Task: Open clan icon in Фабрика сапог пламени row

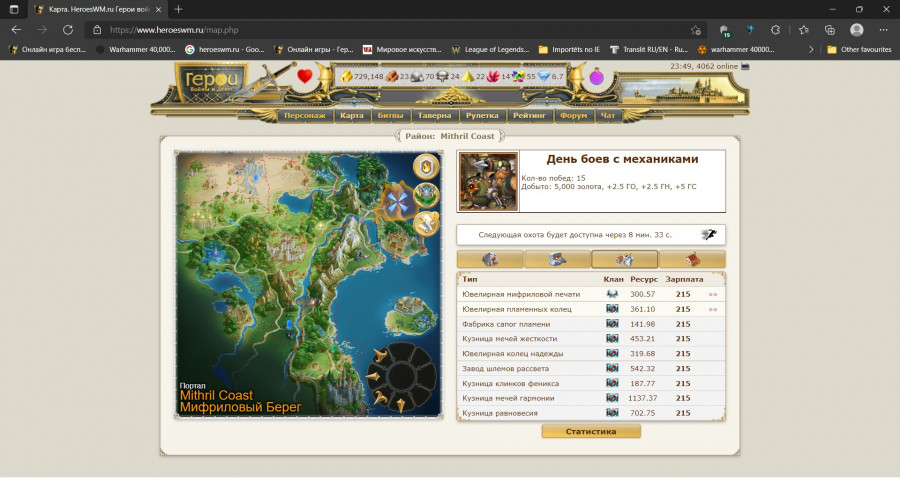Action: (x=612, y=324)
